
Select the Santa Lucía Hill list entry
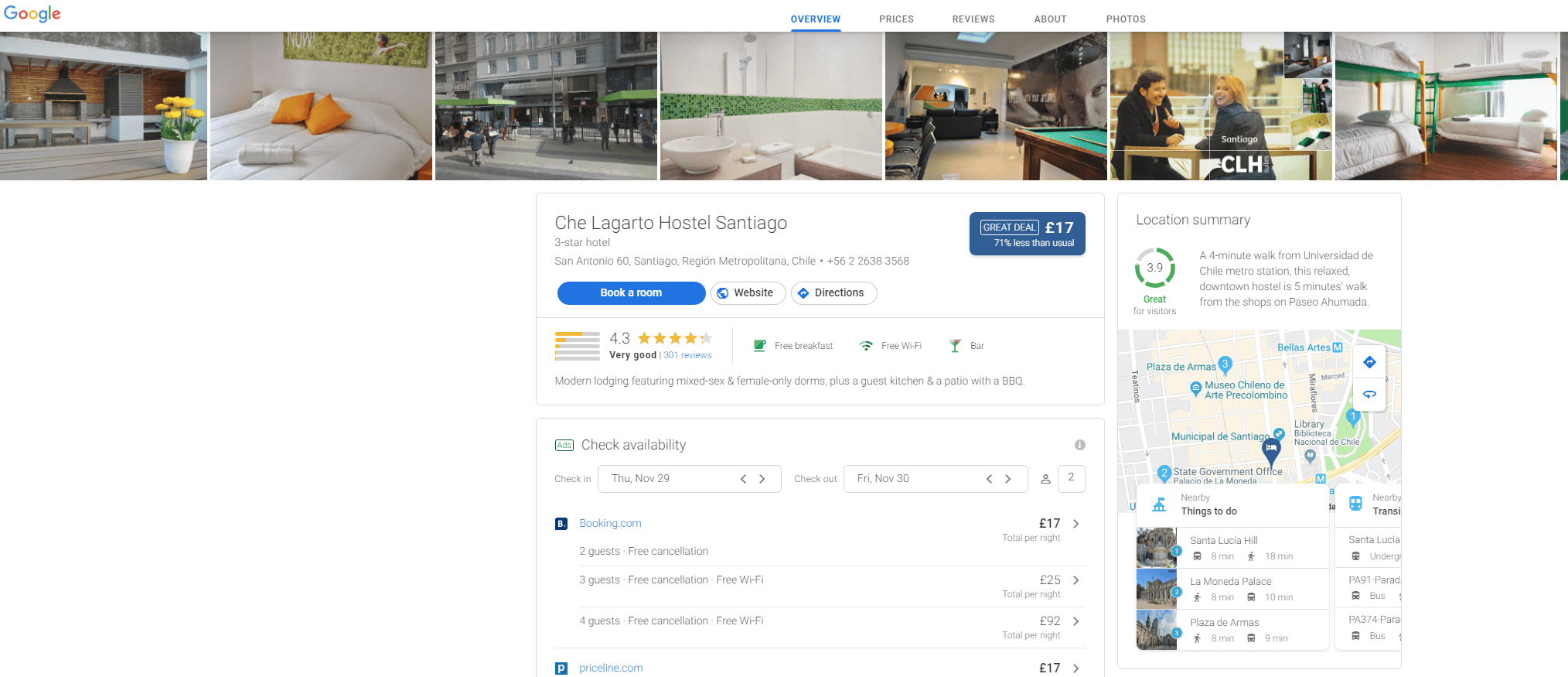[x=1232, y=548]
